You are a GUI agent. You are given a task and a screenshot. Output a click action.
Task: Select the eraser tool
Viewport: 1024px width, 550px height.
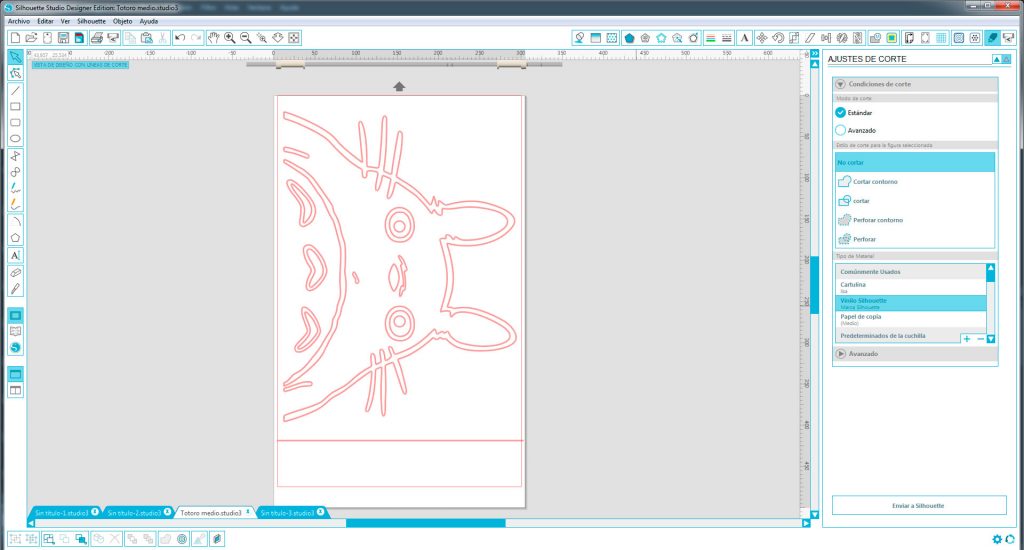[x=15, y=272]
